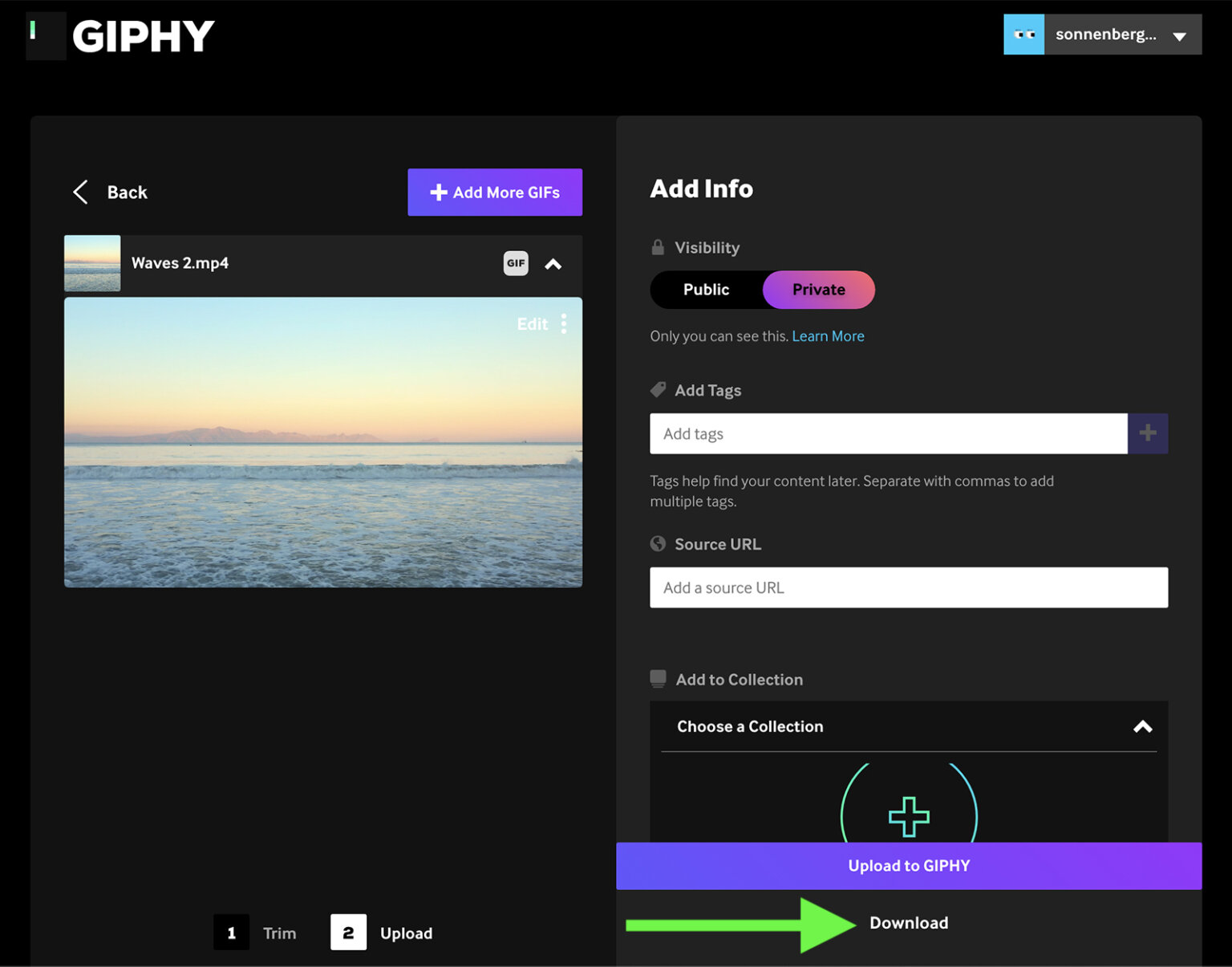Set visibility to Private

pos(818,290)
